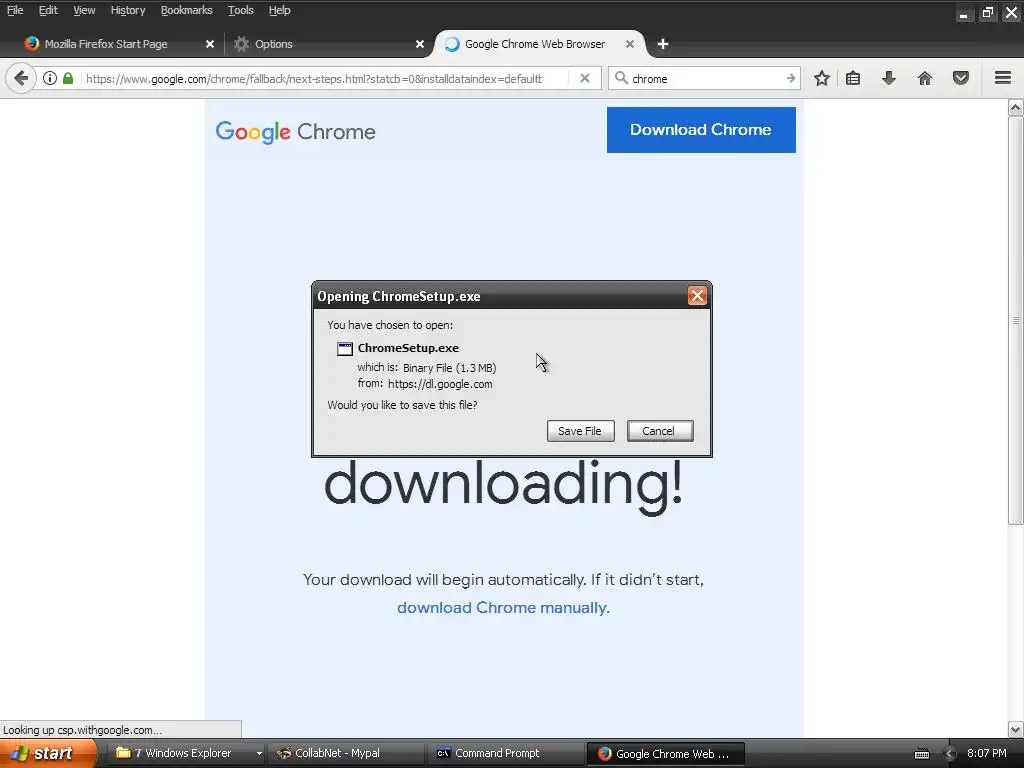Show bookmarks list icon
Image resolution: width=1024 pixels, height=768 pixels.
click(x=853, y=78)
